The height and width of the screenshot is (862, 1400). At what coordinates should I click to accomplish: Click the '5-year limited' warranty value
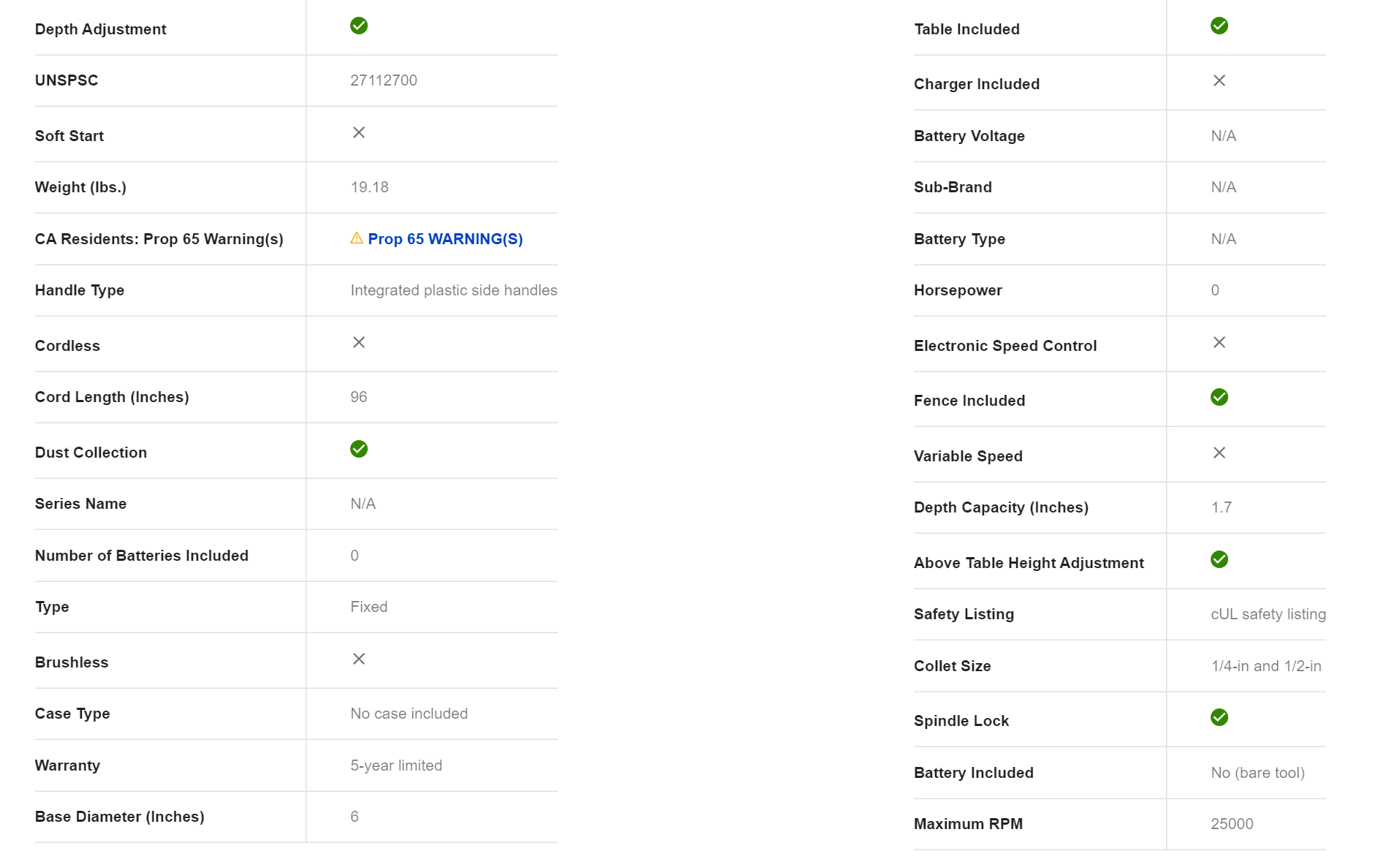396,765
